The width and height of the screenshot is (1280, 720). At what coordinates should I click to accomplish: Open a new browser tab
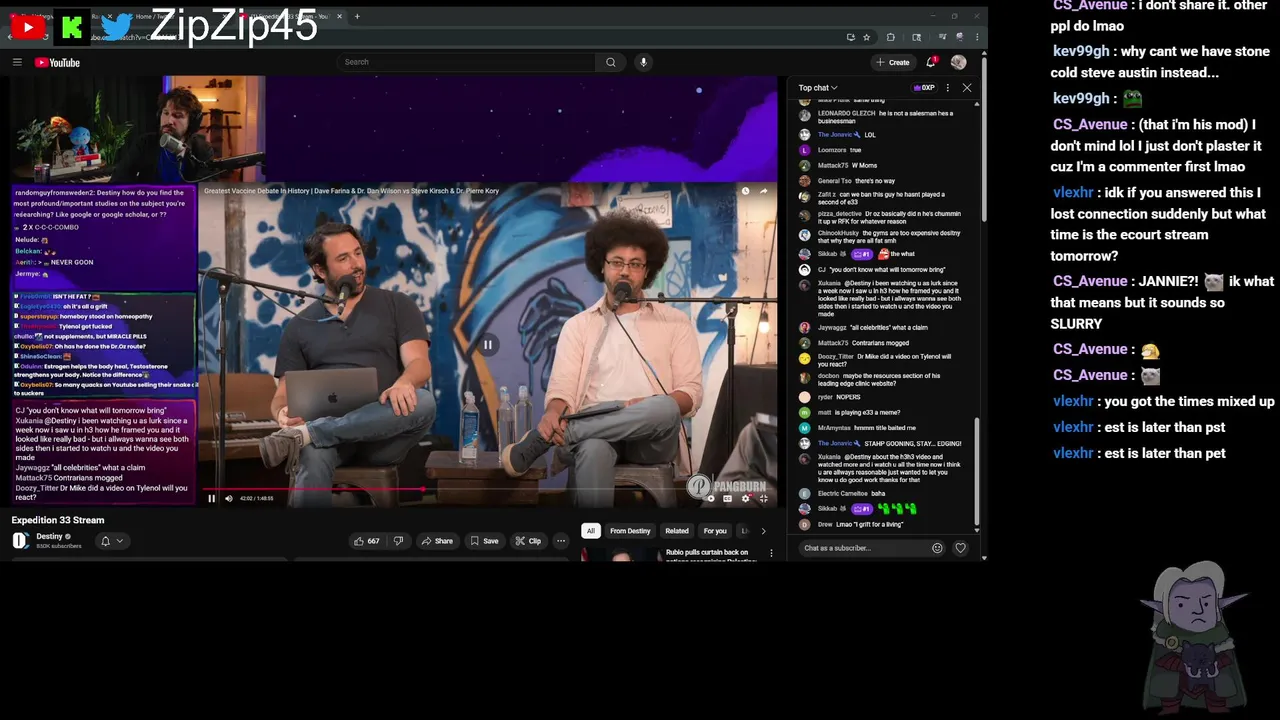point(357,16)
